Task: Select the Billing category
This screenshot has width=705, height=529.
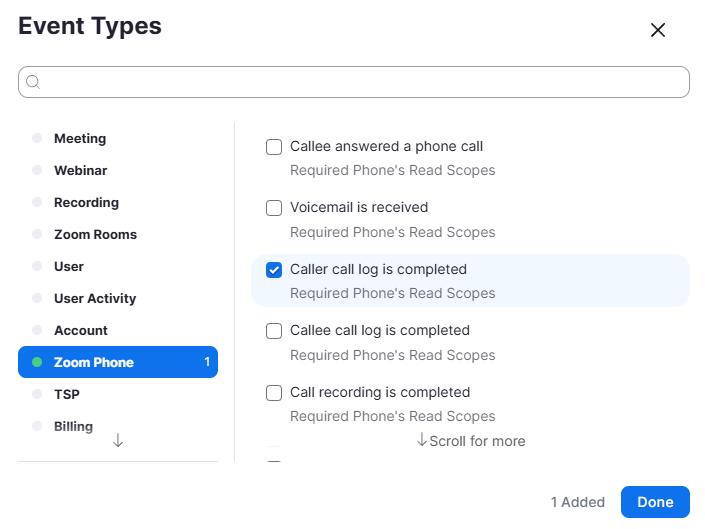Action: (x=73, y=426)
